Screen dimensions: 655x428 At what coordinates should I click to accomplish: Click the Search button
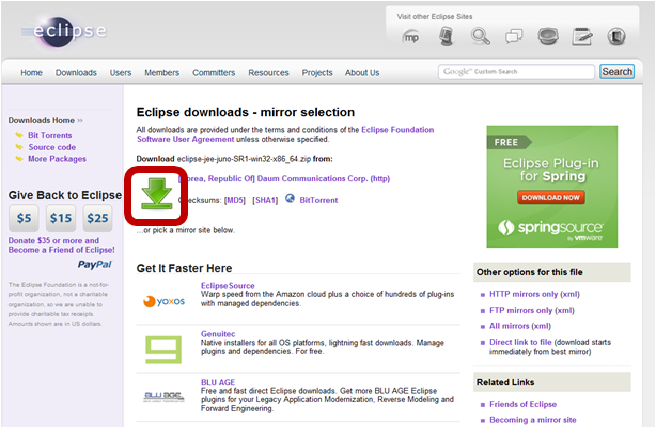pos(617,71)
